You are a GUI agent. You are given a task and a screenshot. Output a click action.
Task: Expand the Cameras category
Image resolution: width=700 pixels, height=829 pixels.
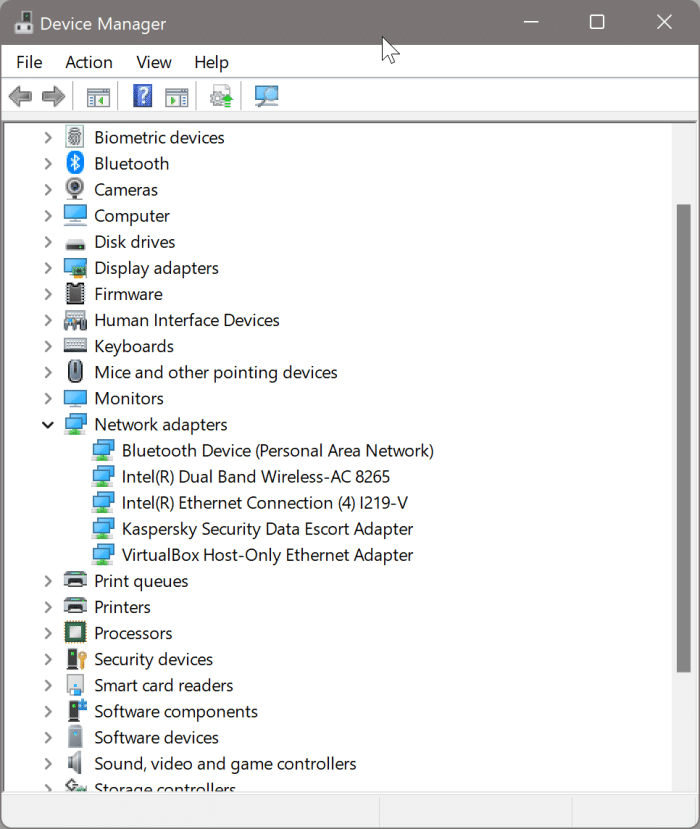pos(48,189)
